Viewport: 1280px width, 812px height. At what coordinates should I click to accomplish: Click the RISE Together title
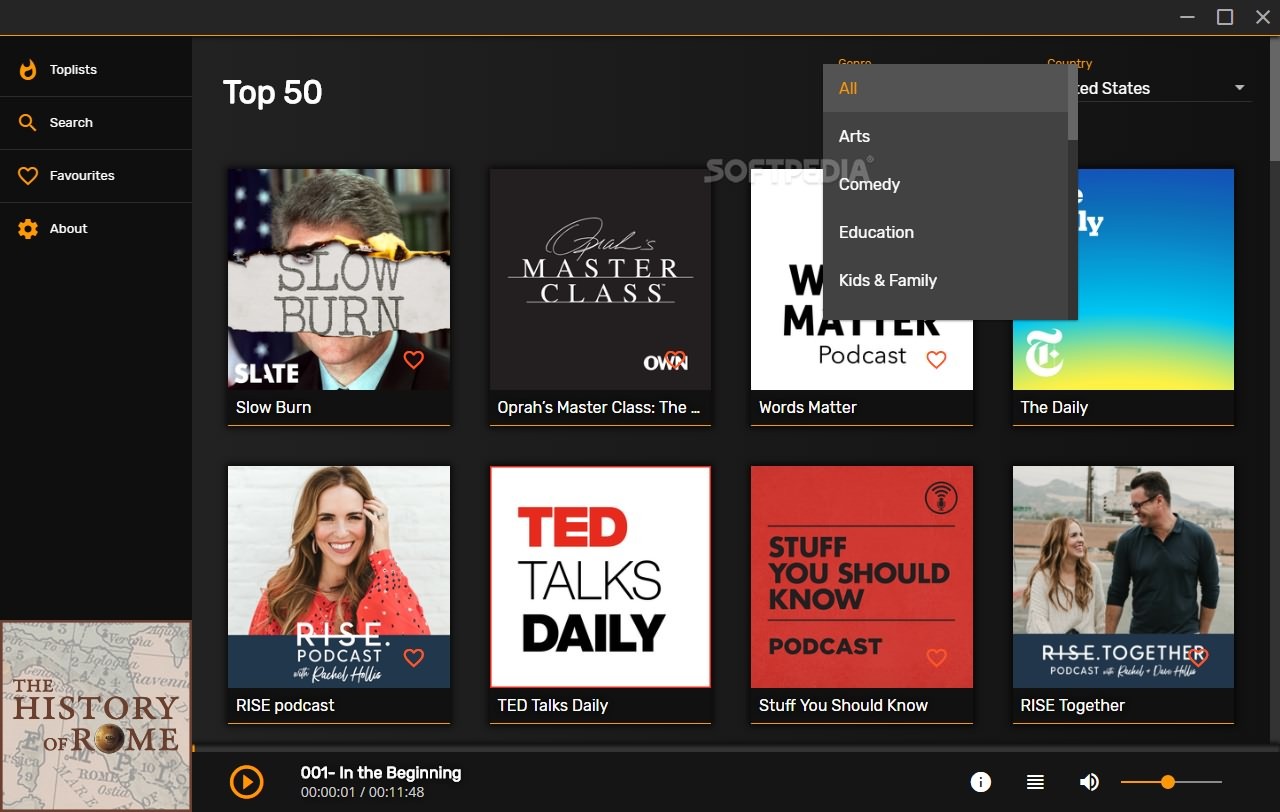tap(1072, 705)
